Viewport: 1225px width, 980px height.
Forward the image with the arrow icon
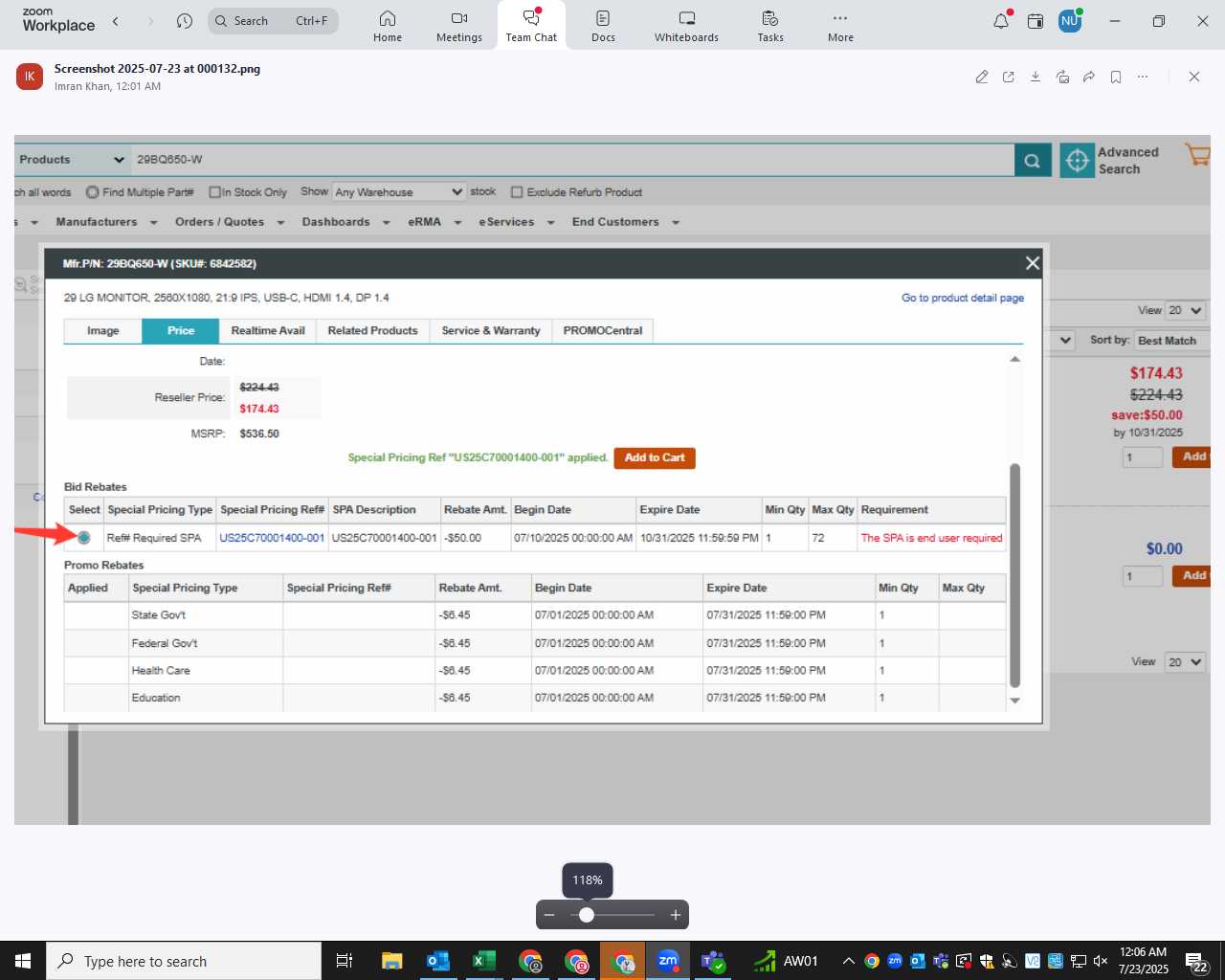coord(1089,77)
